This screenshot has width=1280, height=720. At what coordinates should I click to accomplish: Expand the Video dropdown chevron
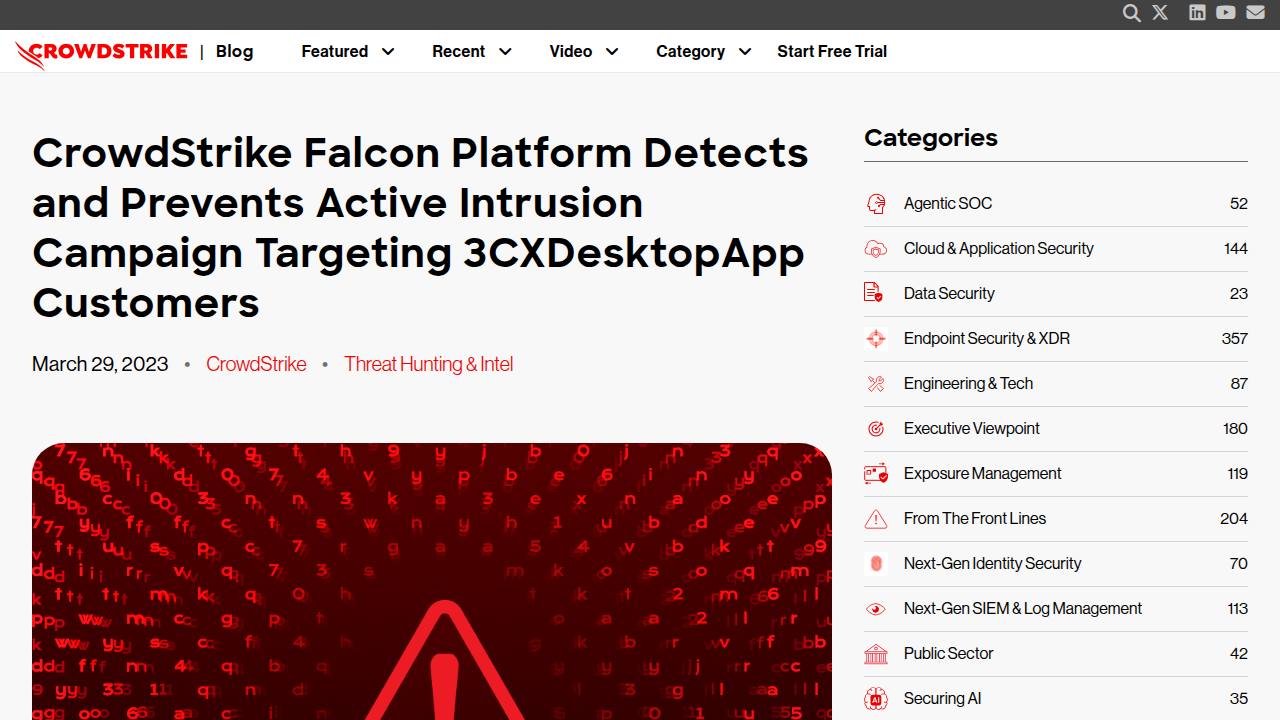click(612, 52)
